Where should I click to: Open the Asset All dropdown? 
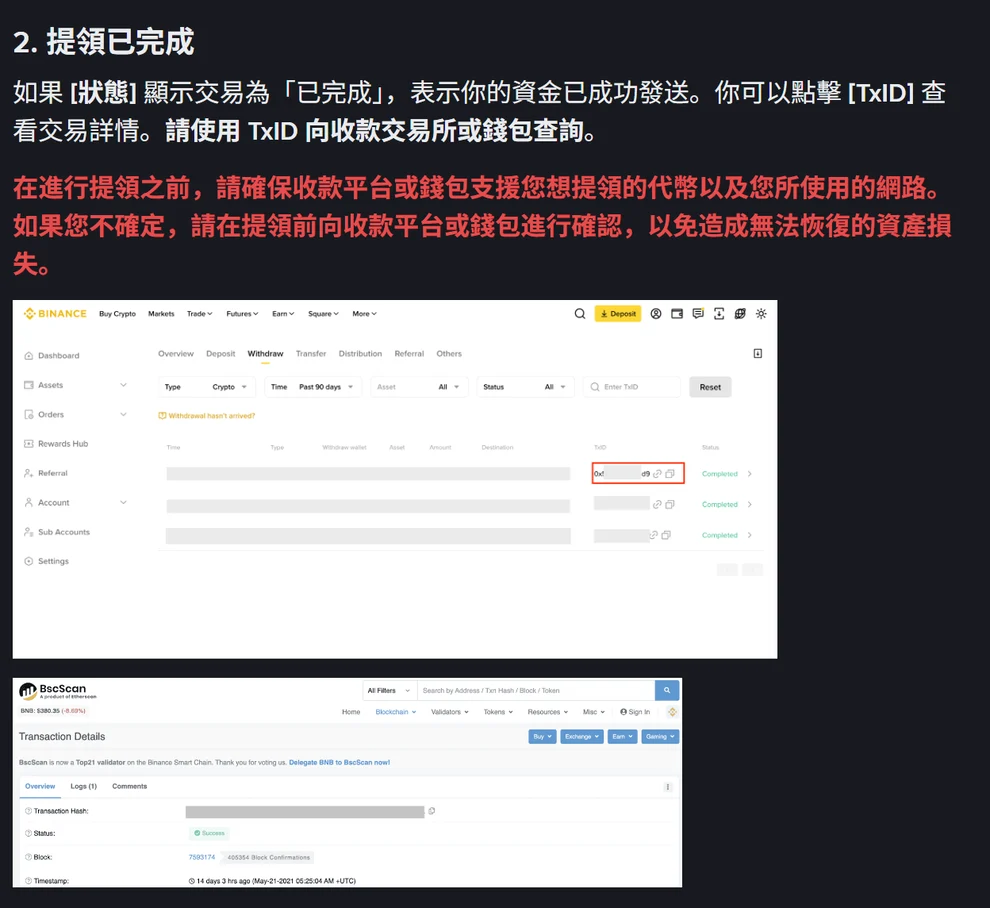419,387
